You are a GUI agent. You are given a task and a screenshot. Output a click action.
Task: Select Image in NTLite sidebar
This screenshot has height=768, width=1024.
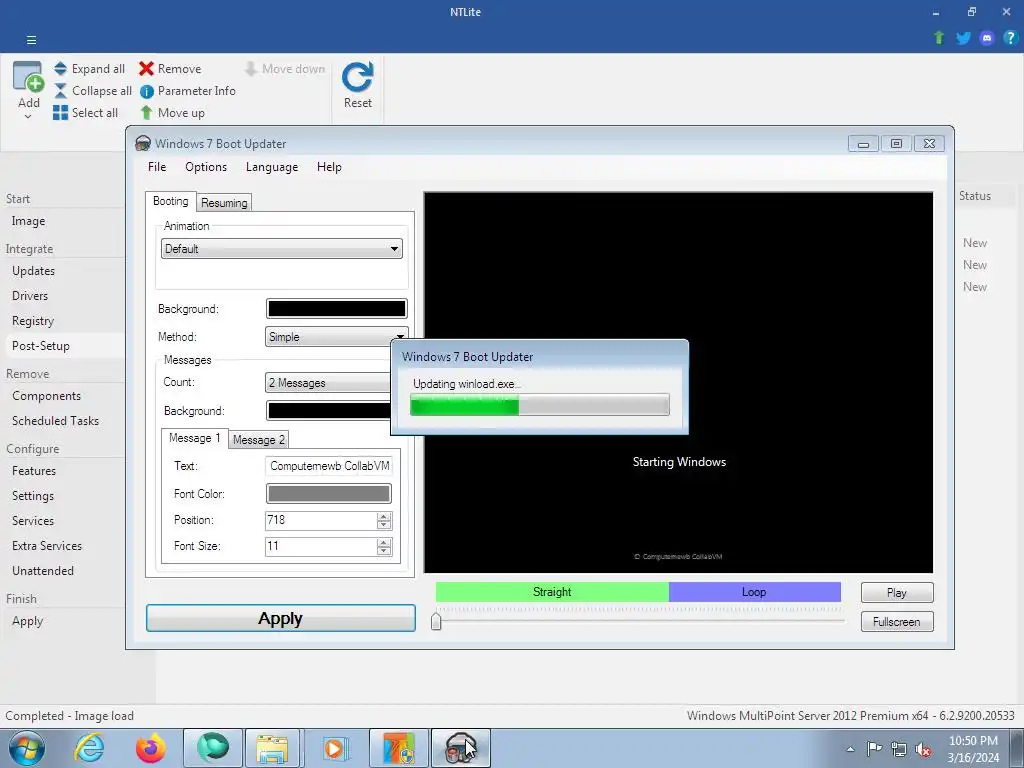(x=28, y=221)
